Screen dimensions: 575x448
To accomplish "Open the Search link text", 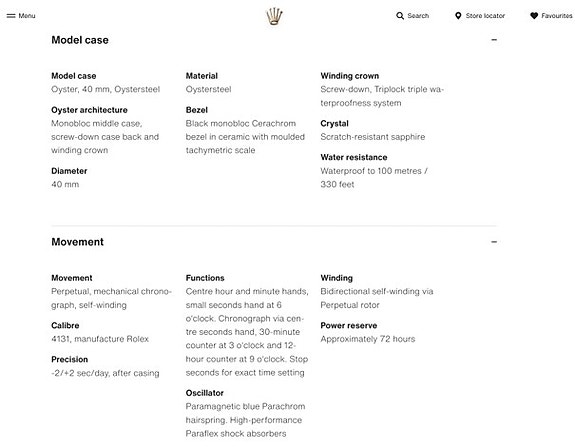I will pyautogui.click(x=418, y=16).
